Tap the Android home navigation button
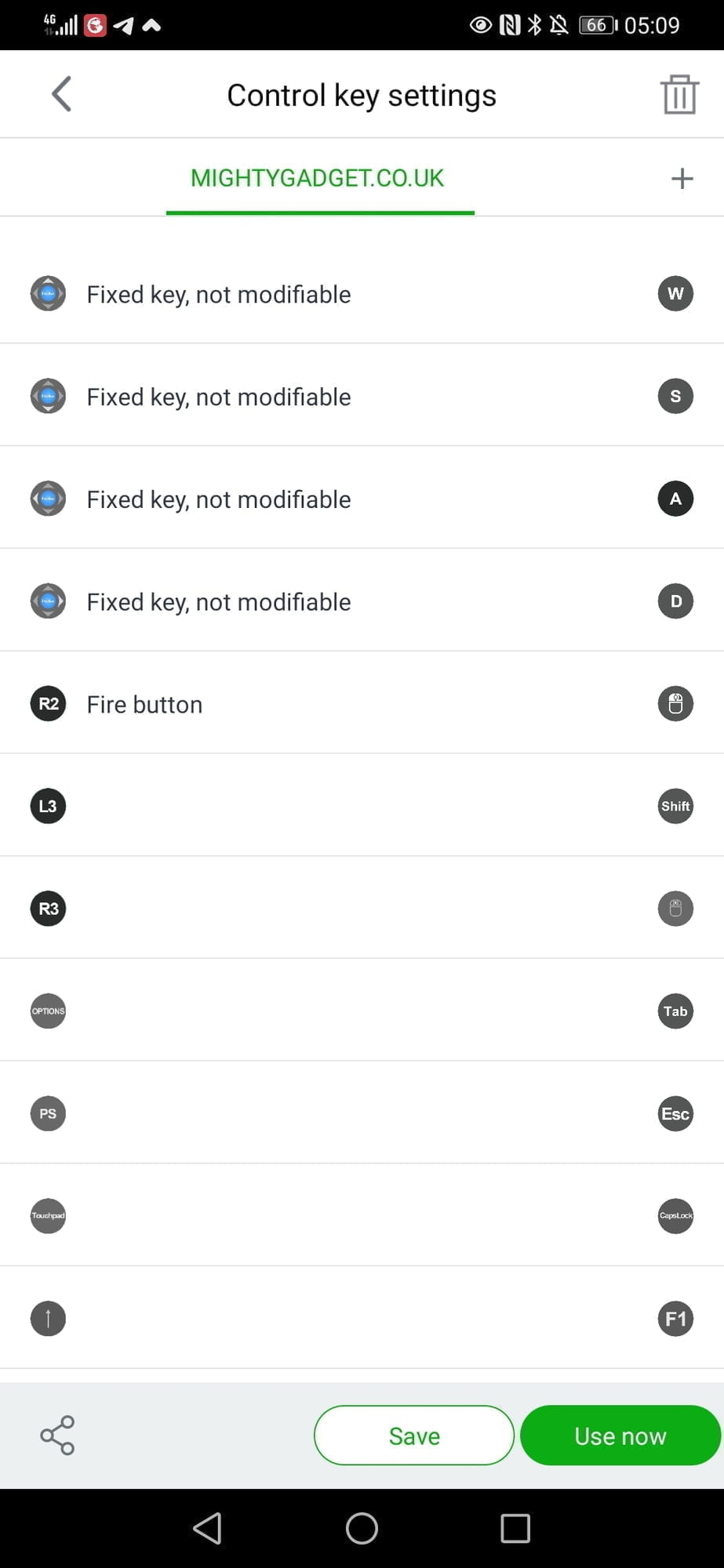Viewport: 724px width, 1568px height. (362, 1528)
